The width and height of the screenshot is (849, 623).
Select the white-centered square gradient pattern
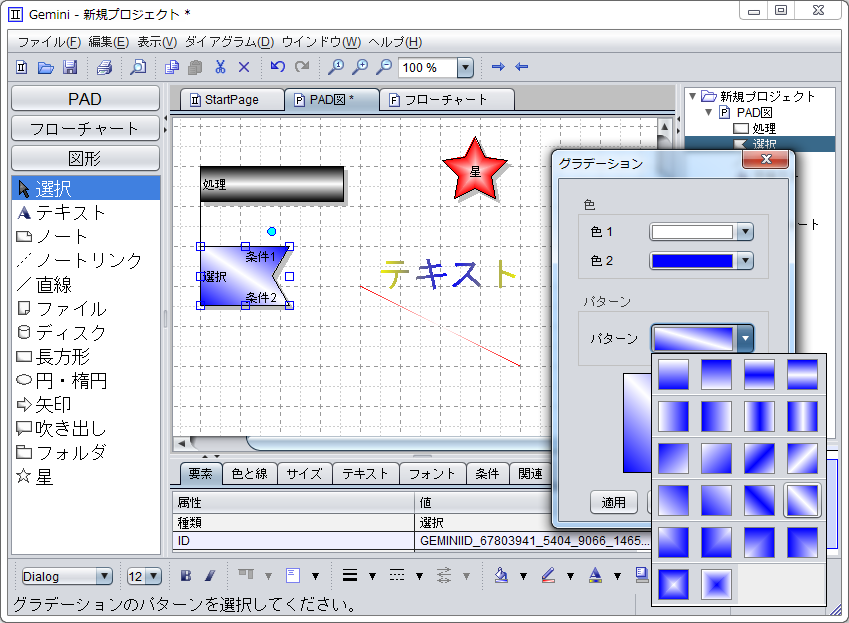coord(674,584)
